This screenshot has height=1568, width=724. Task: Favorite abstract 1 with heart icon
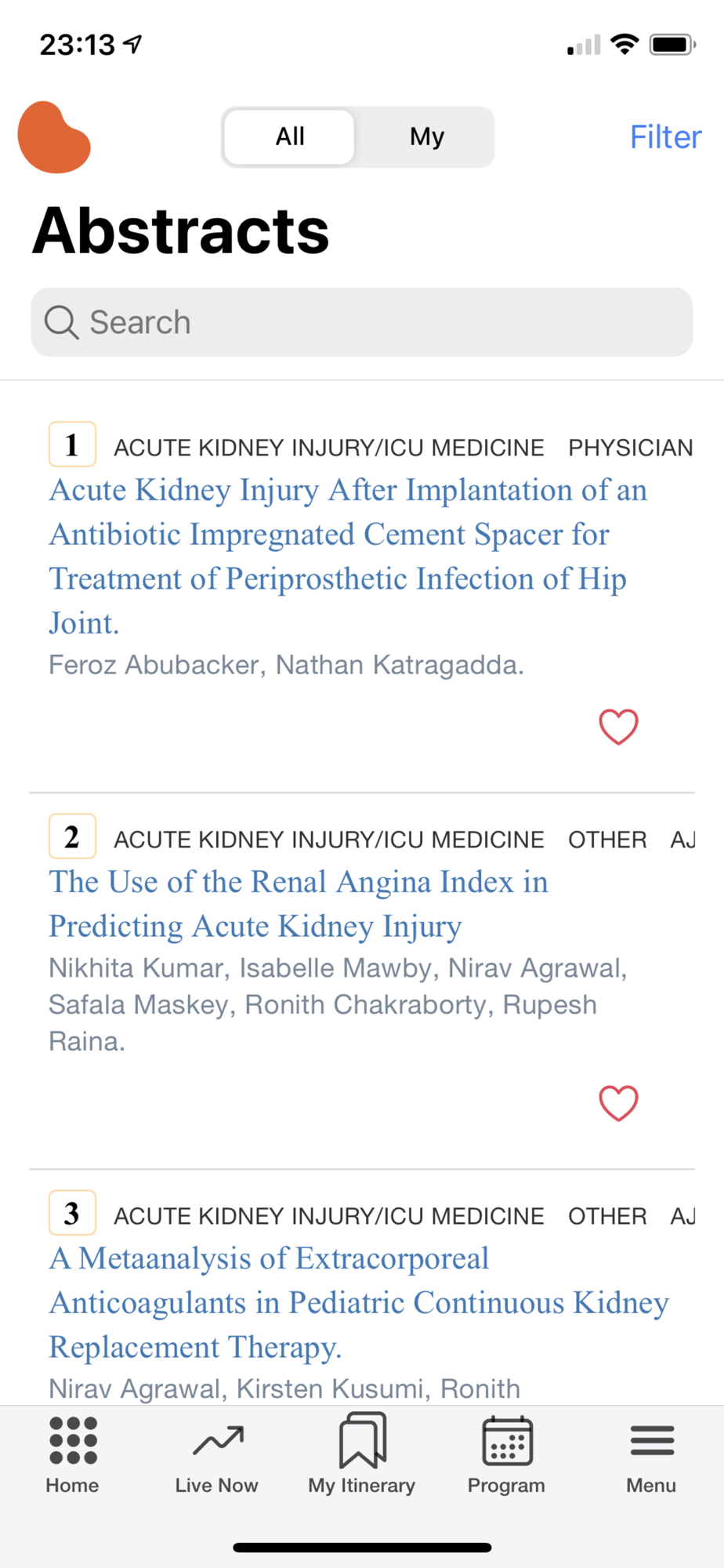tap(618, 726)
